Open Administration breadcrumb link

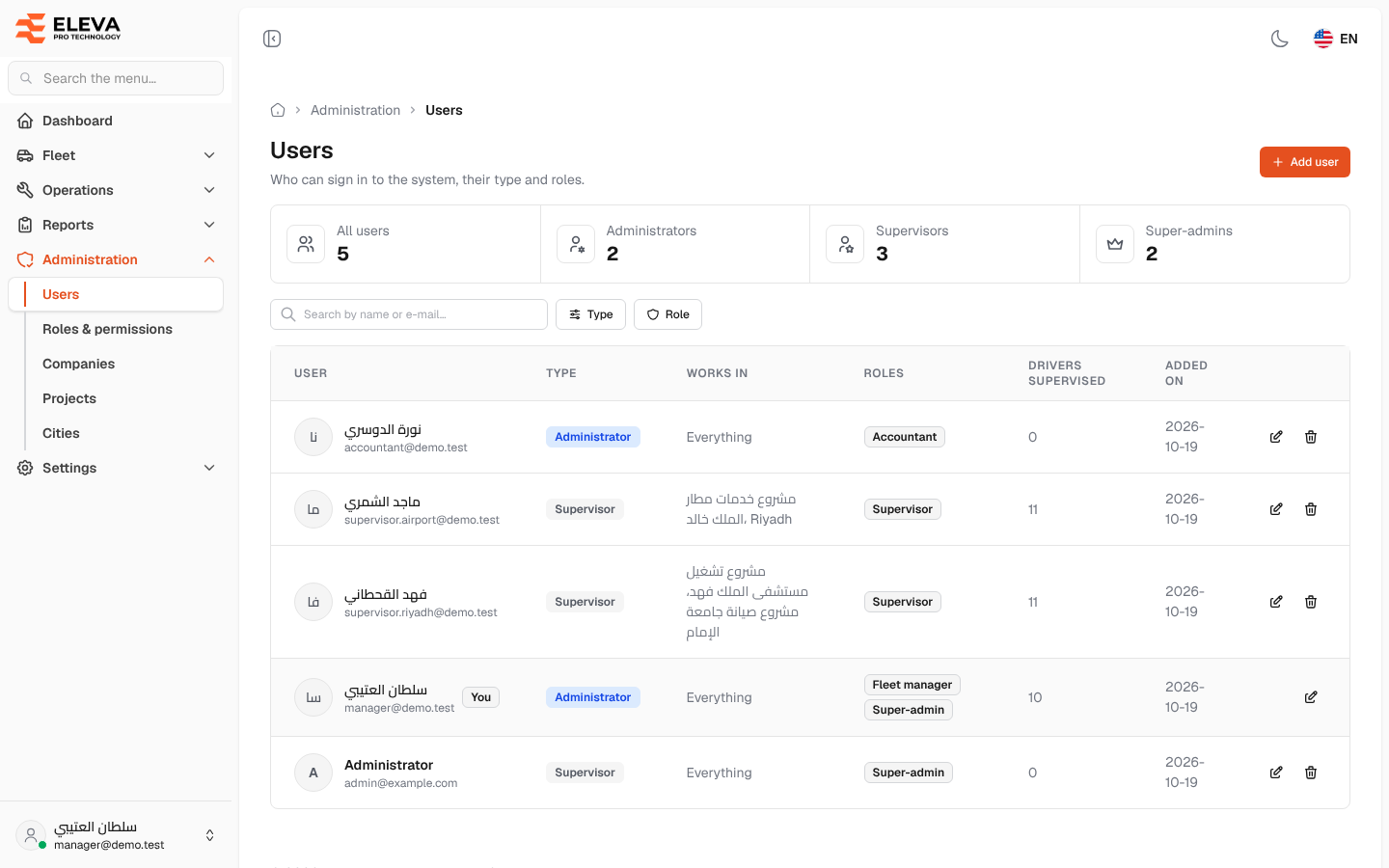[x=355, y=110]
